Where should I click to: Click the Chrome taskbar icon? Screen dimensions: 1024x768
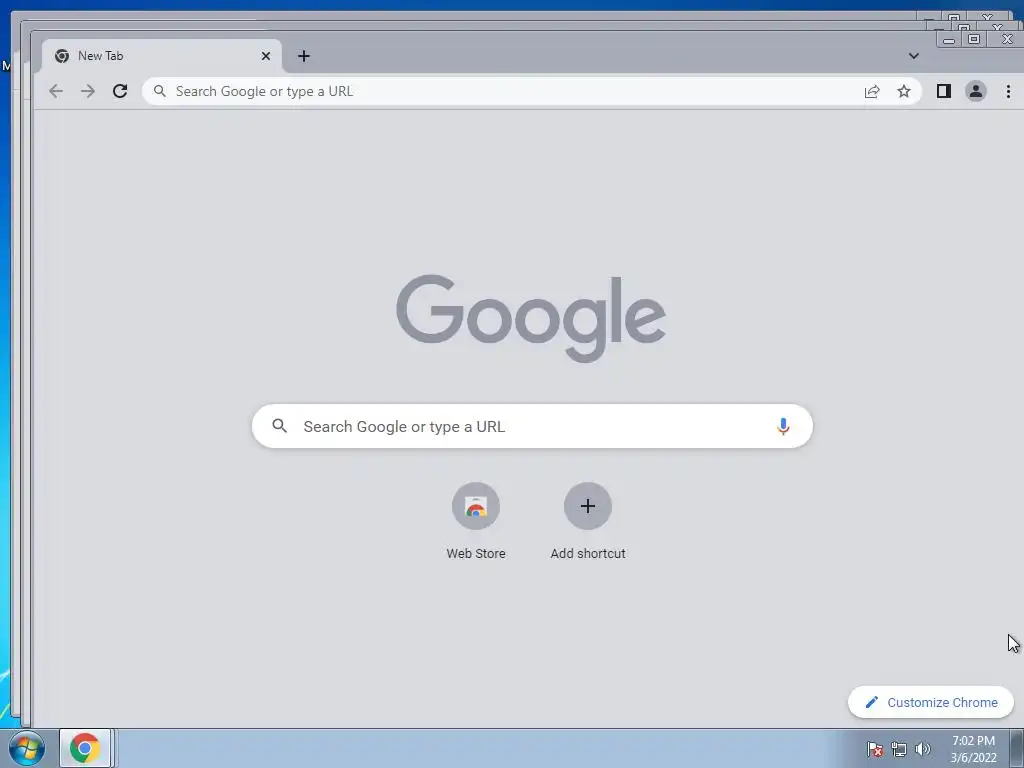pos(85,748)
